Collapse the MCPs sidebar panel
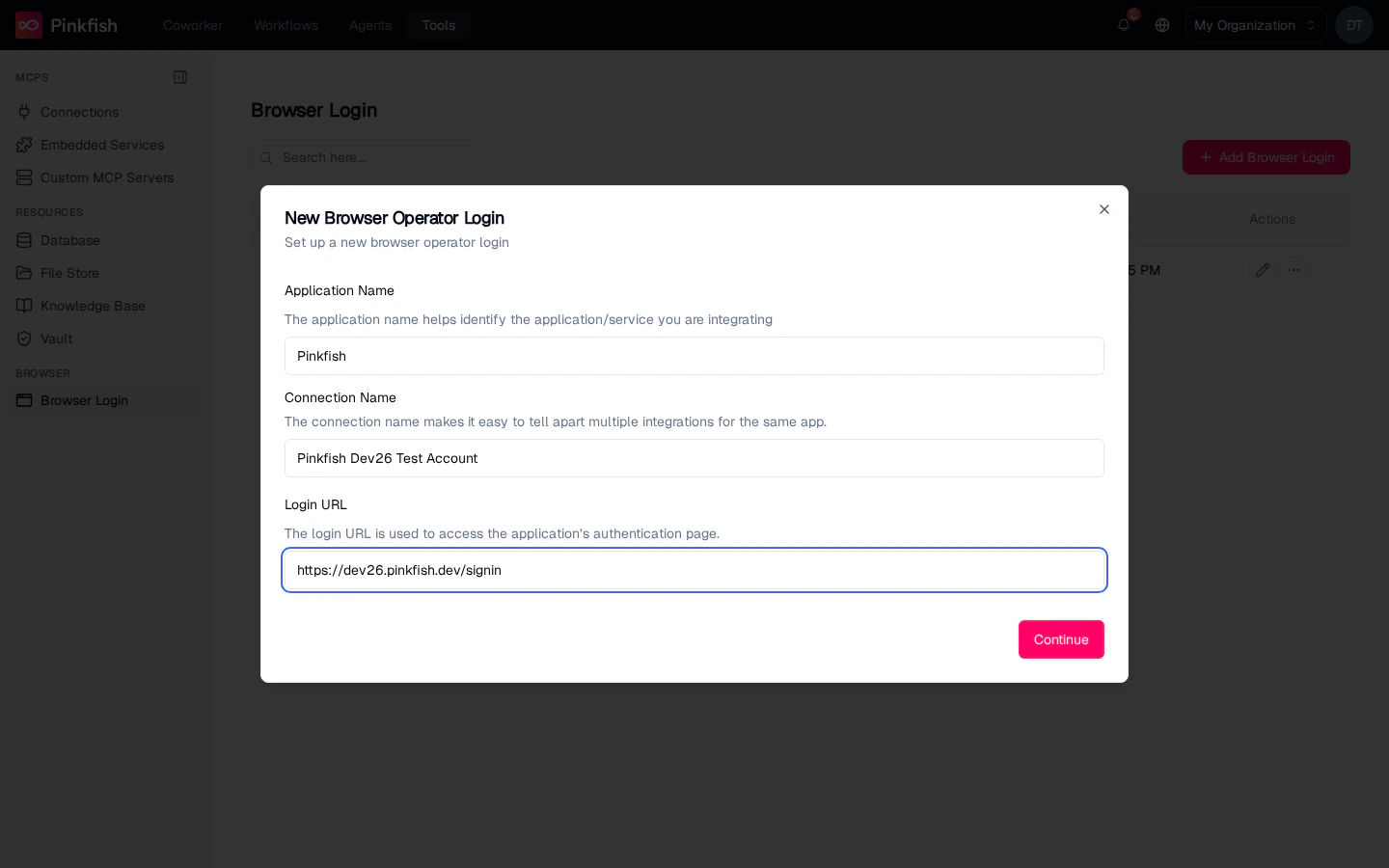The height and width of the screenshot is (868, 1389). point(180,77)
